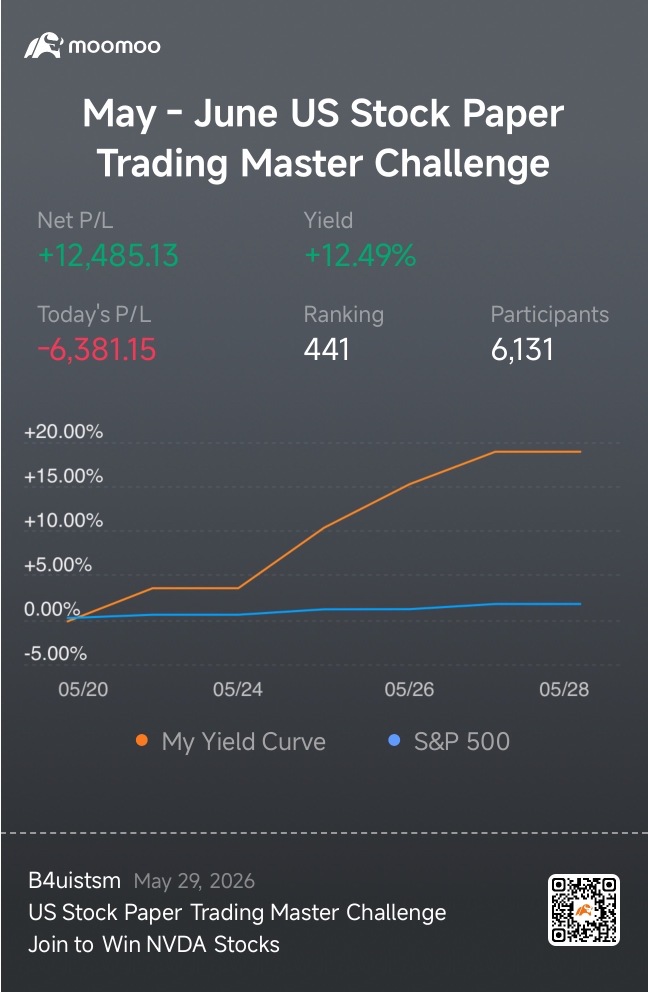
Task: Tap the QR code to join
Action: [x=583, y=910]
